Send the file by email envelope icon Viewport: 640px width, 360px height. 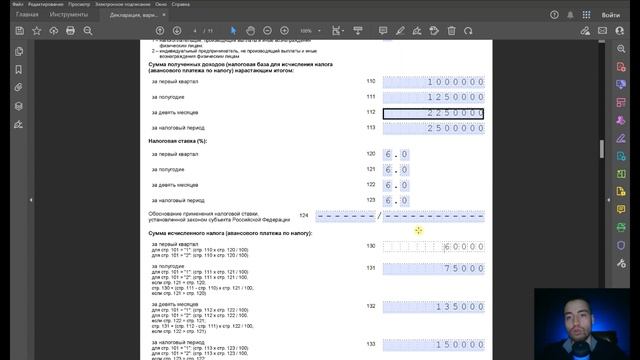(602, 31)
